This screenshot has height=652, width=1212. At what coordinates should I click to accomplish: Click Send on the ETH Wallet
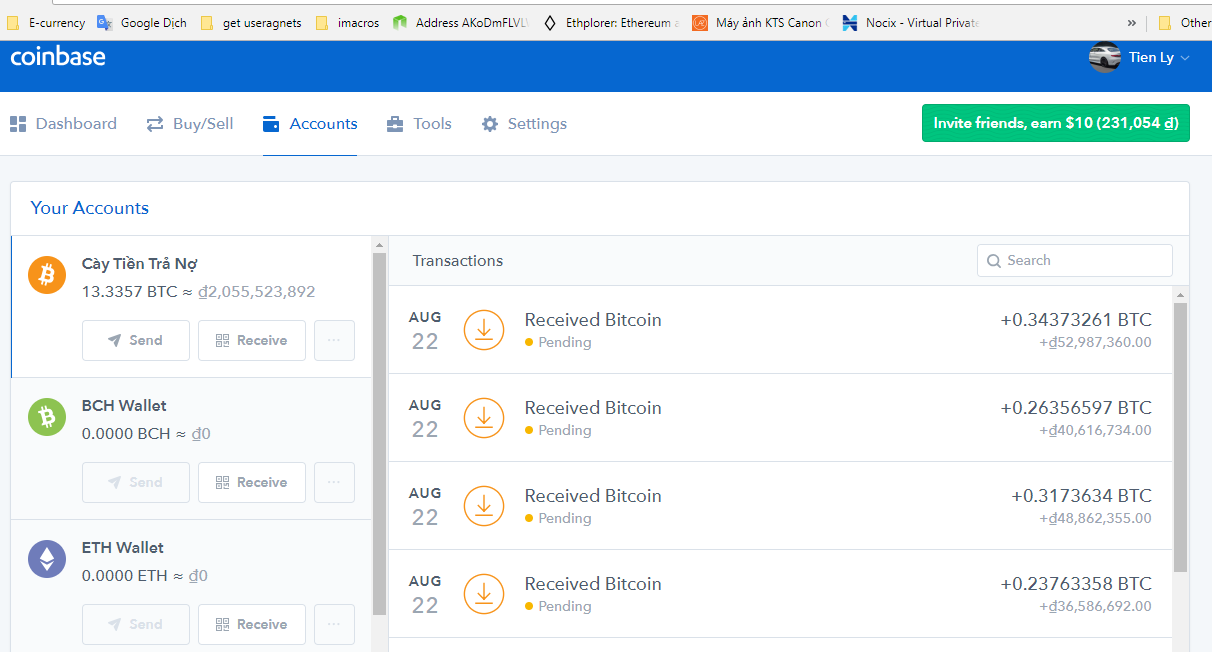coord(136,625)
